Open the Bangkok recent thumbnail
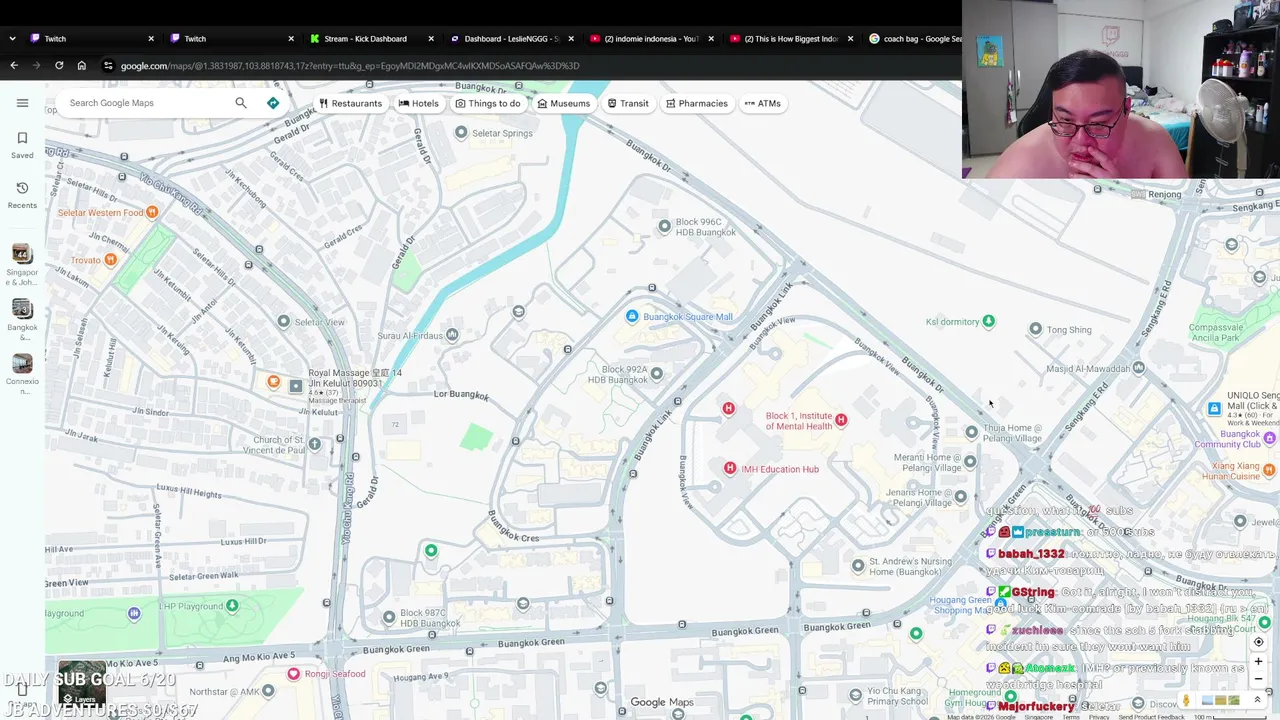The width and height of the screenshot is (1280, 720). click(22, 310)
